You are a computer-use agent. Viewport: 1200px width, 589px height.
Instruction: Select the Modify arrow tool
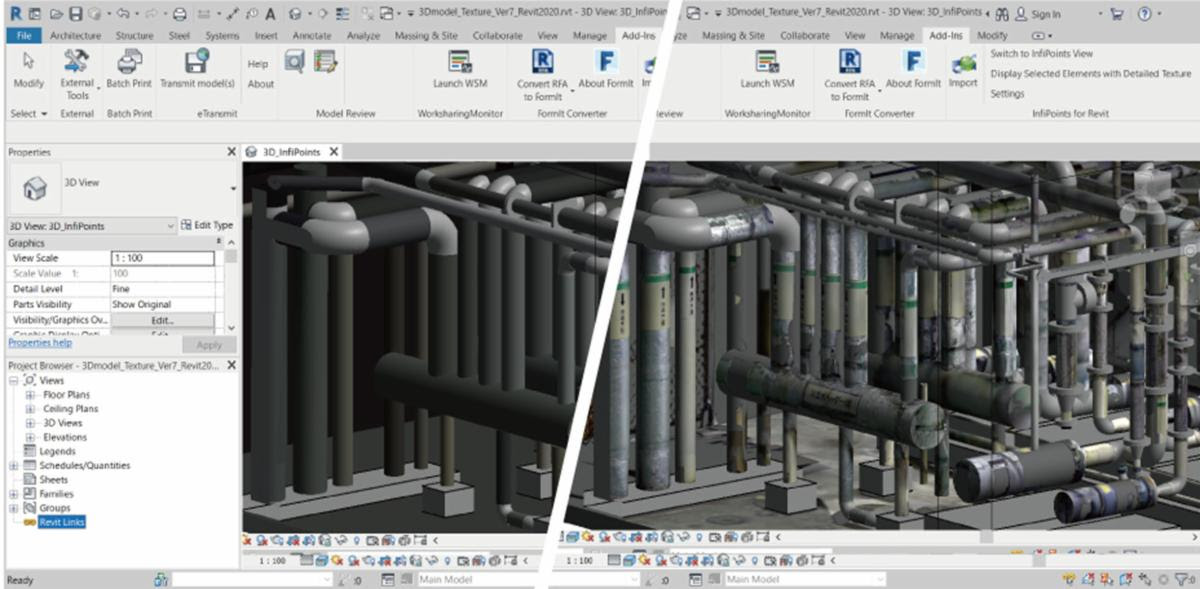[x=28, y=64]
